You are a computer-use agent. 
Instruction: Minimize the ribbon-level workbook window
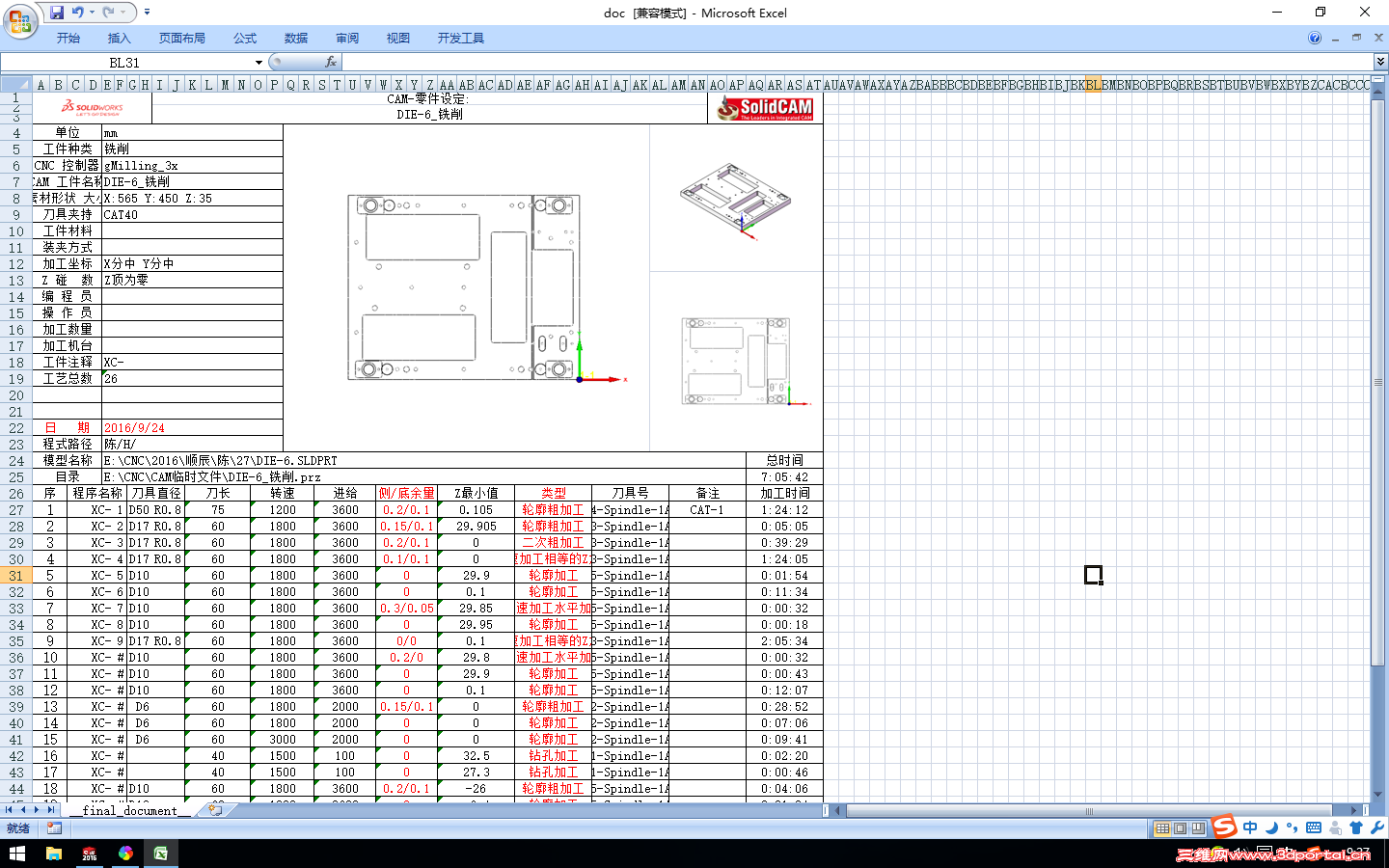click(x=1336, y=39)
